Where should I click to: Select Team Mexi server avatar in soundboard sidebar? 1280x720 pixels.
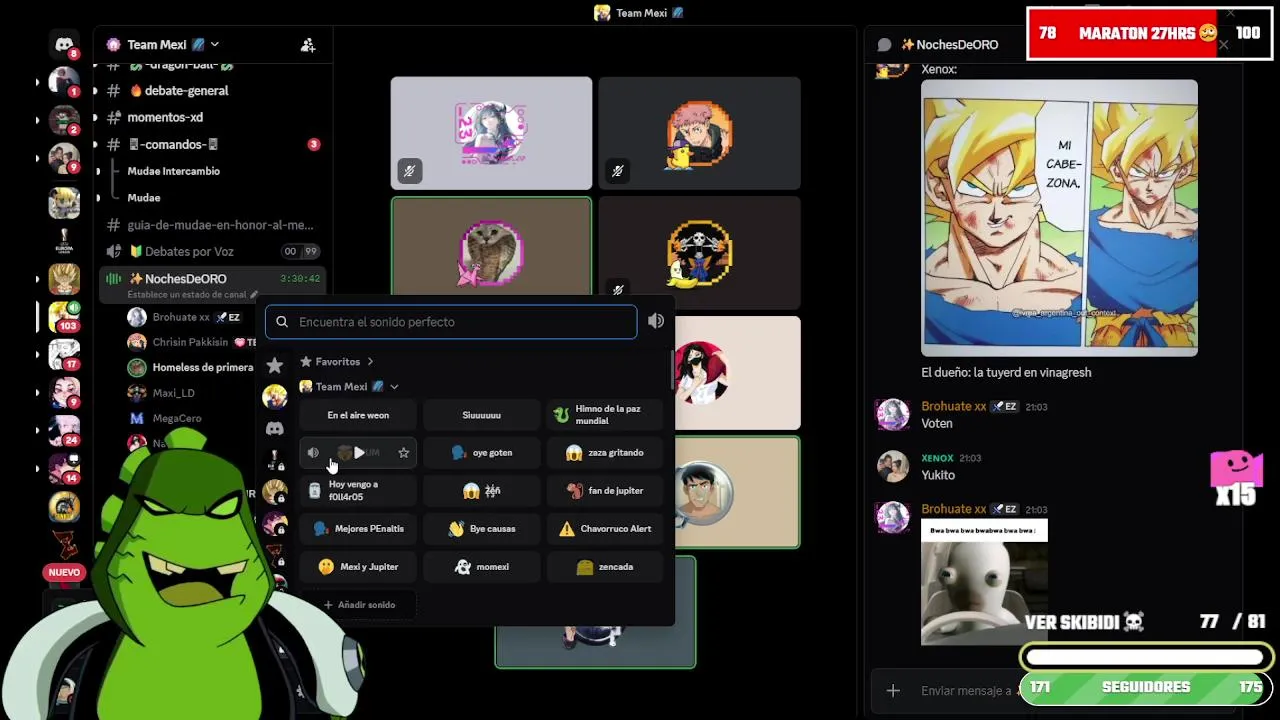click(x=275, y=397)
